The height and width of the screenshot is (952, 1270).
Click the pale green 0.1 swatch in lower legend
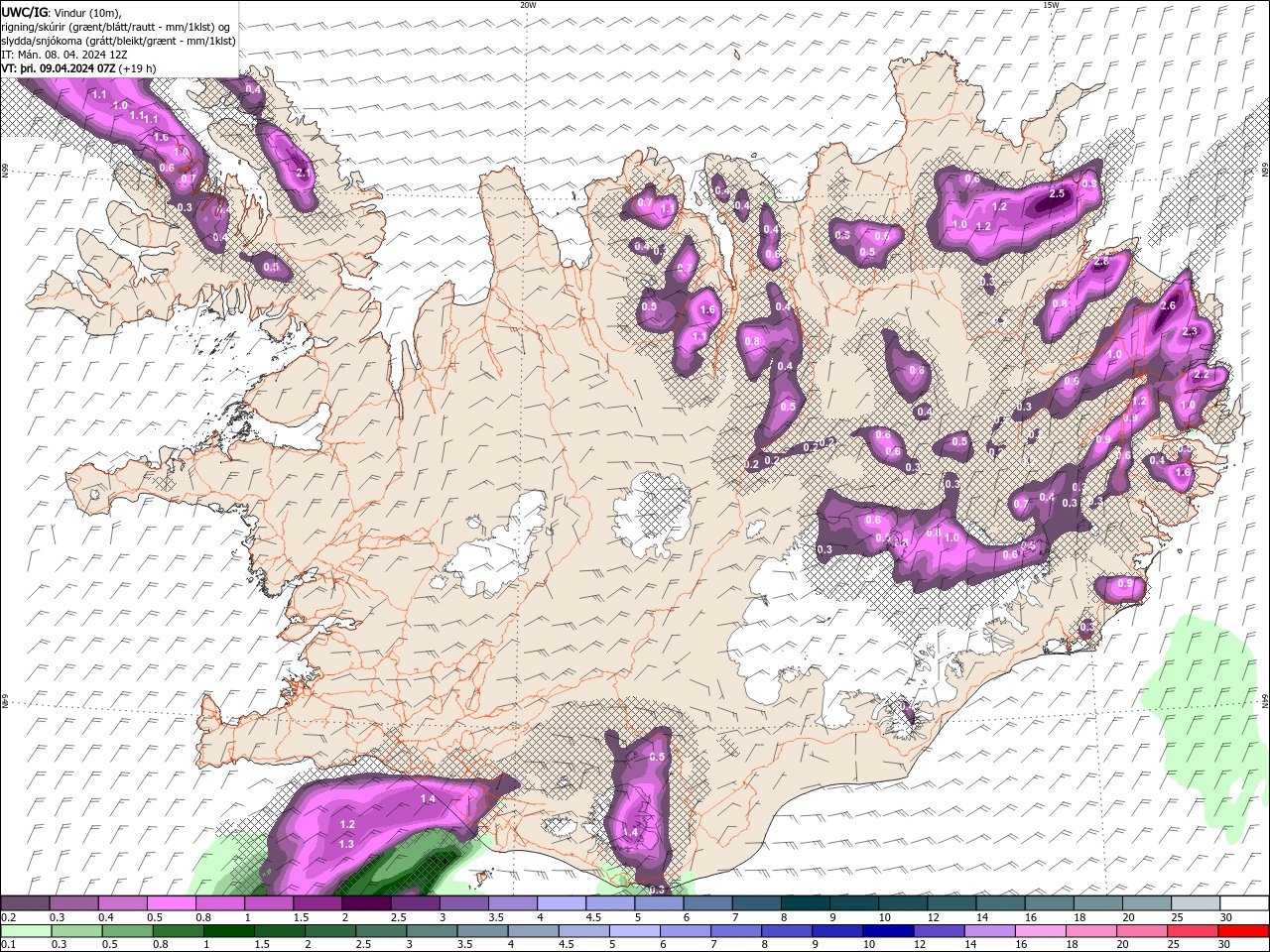26,931
